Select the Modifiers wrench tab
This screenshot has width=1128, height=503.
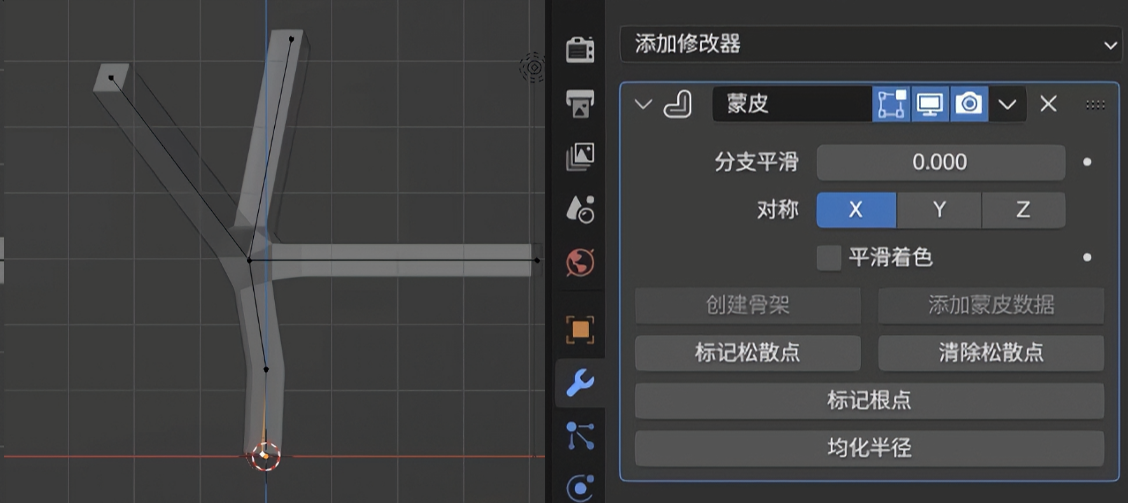tap(580, 383)
